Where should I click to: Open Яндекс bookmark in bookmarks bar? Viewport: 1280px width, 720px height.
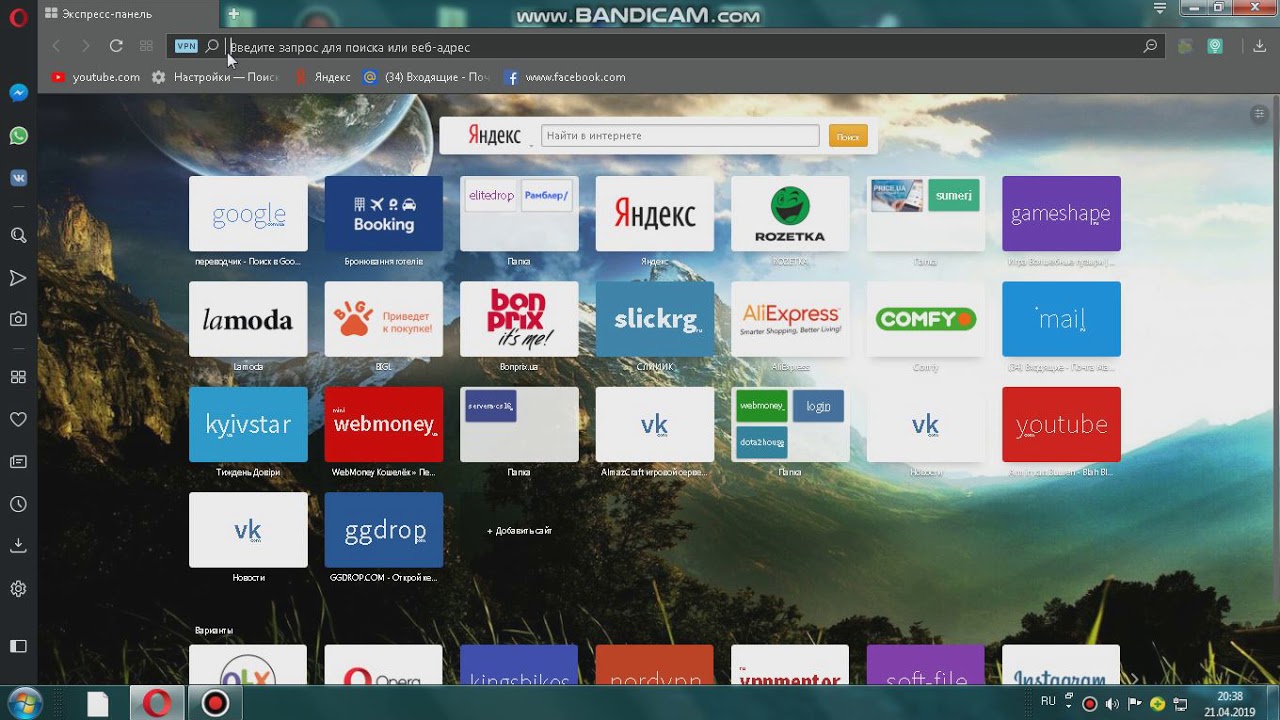322,77
